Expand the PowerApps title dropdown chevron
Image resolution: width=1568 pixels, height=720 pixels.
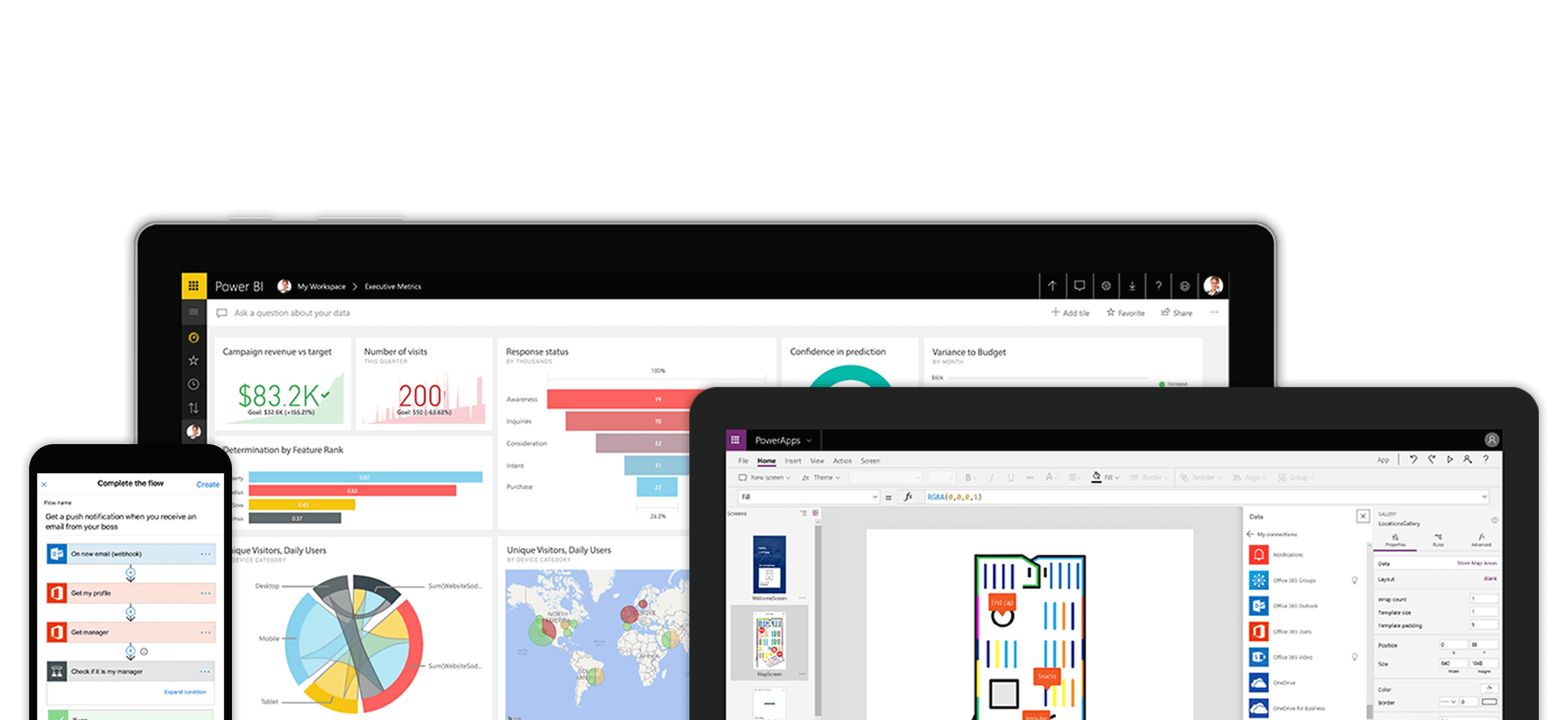809,440
